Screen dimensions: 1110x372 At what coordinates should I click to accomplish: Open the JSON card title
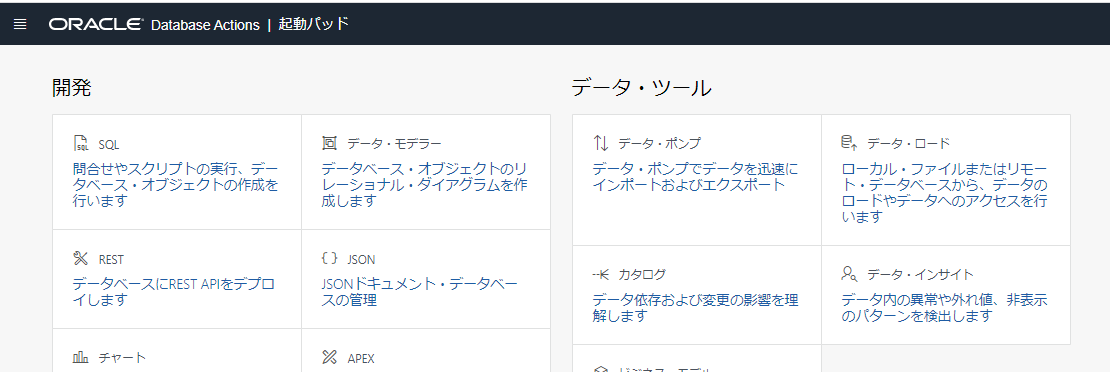tap(361, 259)
